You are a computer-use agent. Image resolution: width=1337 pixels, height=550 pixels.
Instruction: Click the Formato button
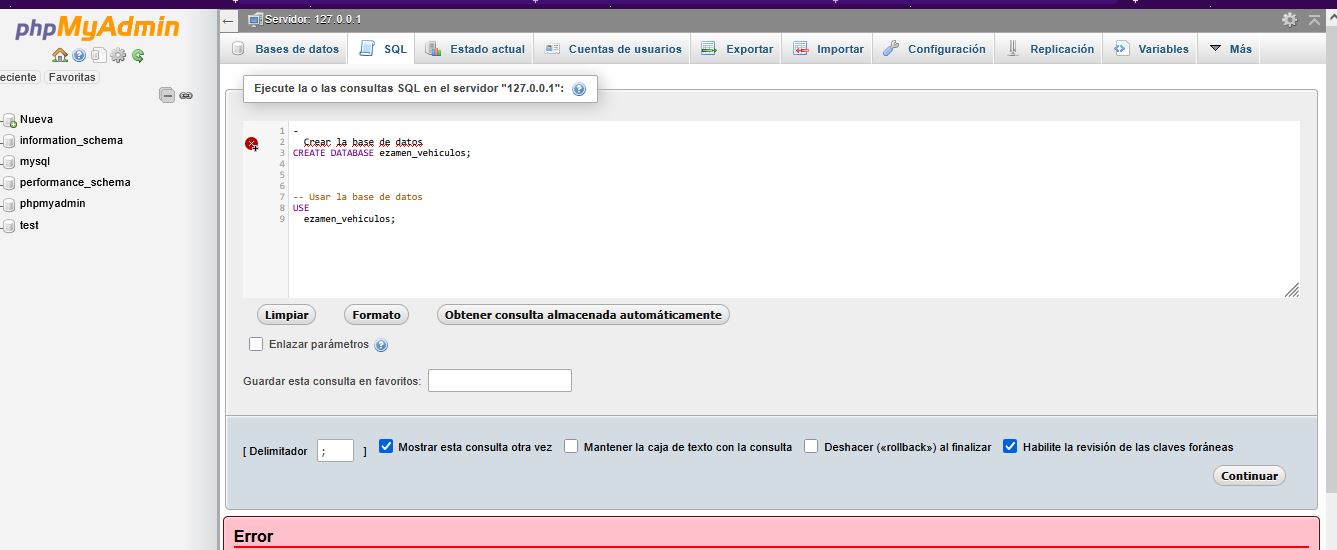(x=376, y=315)
